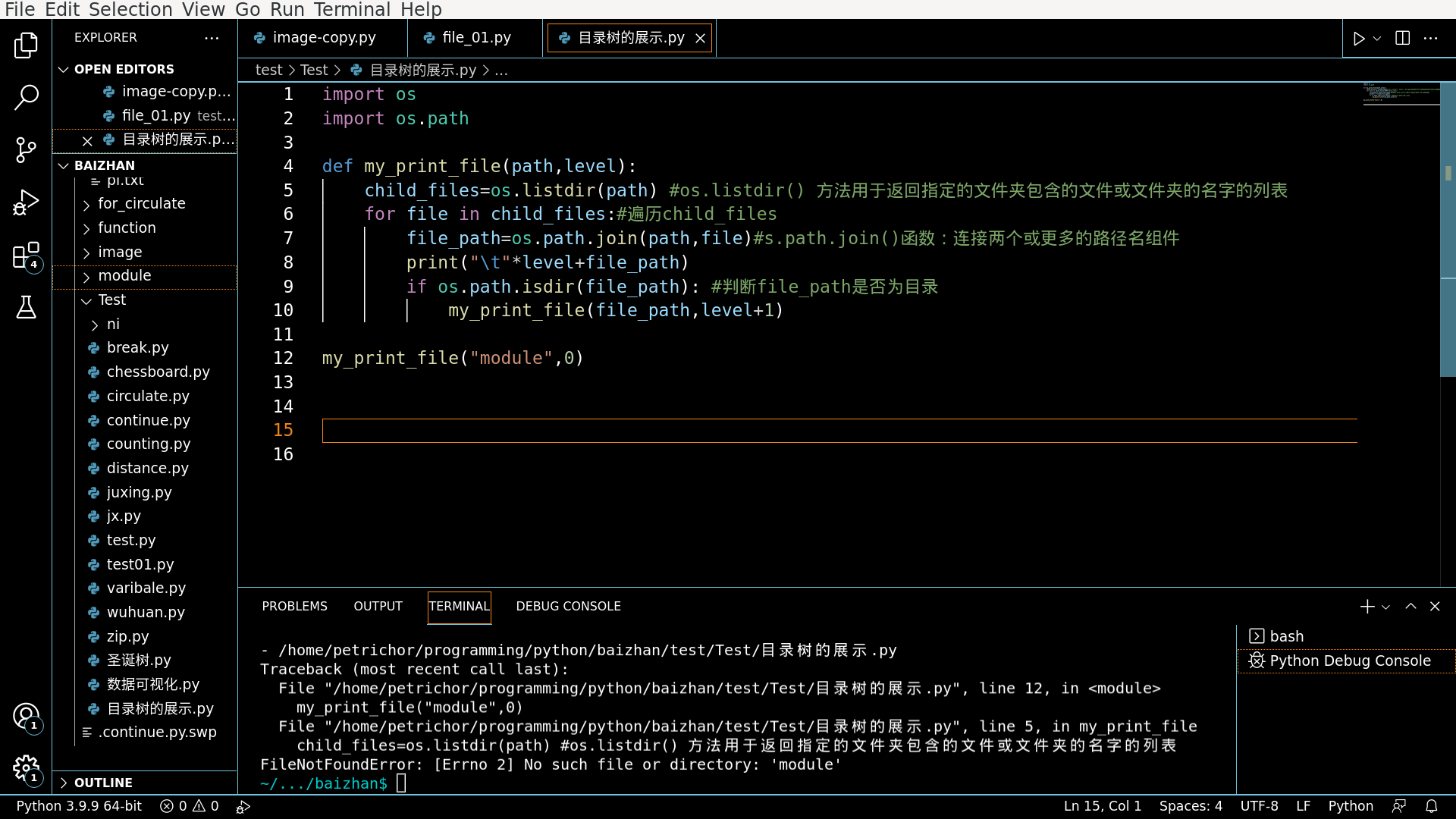Screen dimensions: 1456x819
Task: Open the Search view
Action: coord(26,97)
